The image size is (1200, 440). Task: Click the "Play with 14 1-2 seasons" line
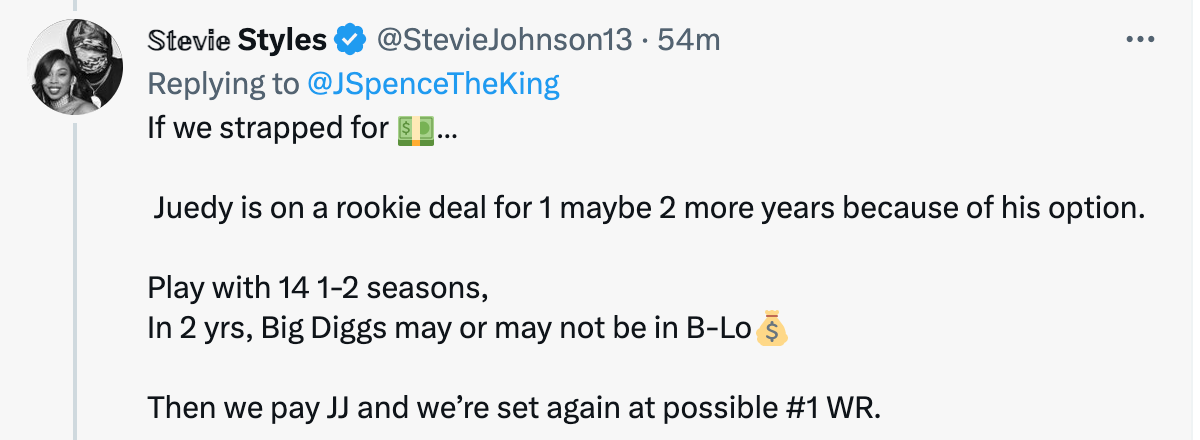317,290
